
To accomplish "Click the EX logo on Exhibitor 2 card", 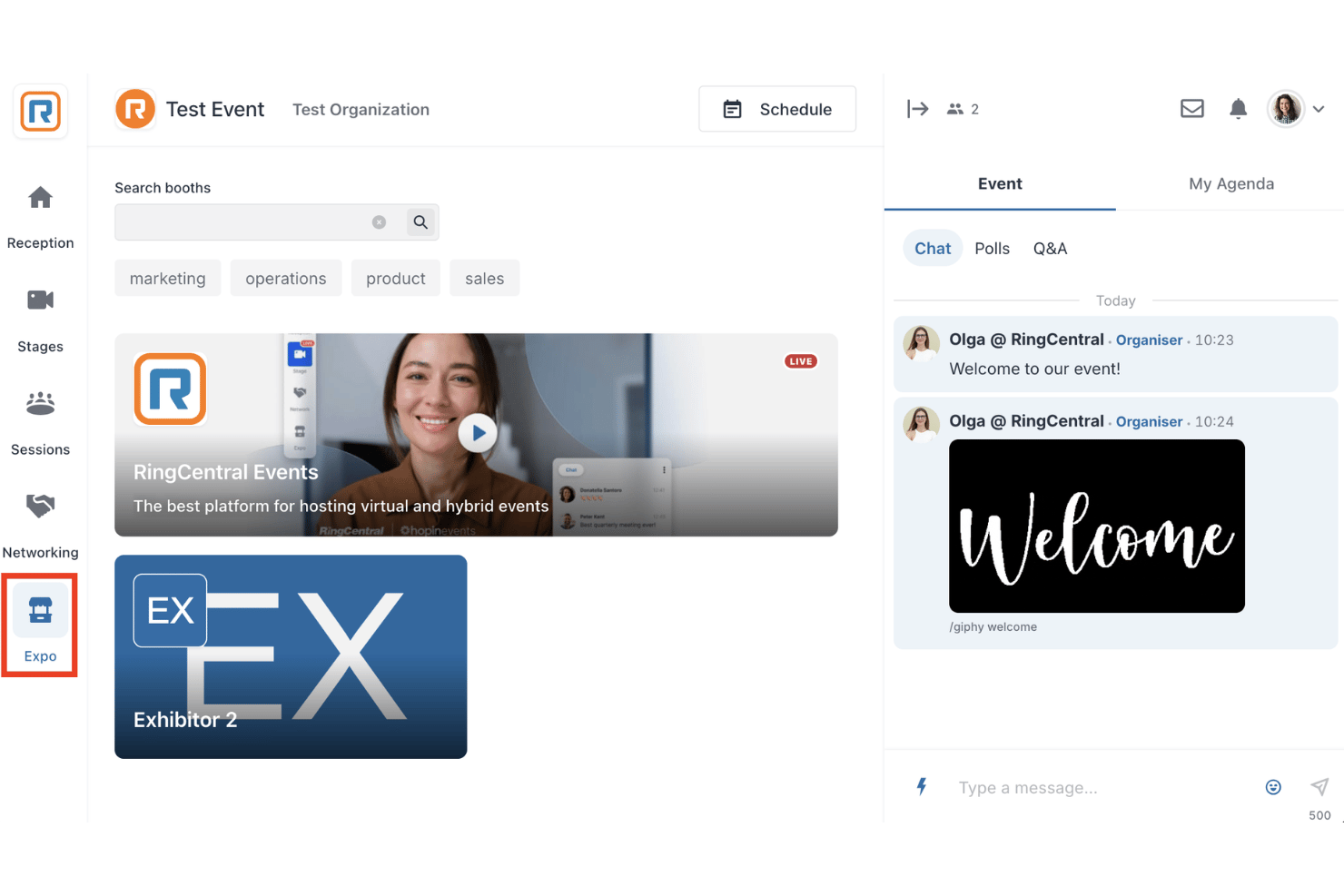I will pyautogui.click(x=170, y=610).
